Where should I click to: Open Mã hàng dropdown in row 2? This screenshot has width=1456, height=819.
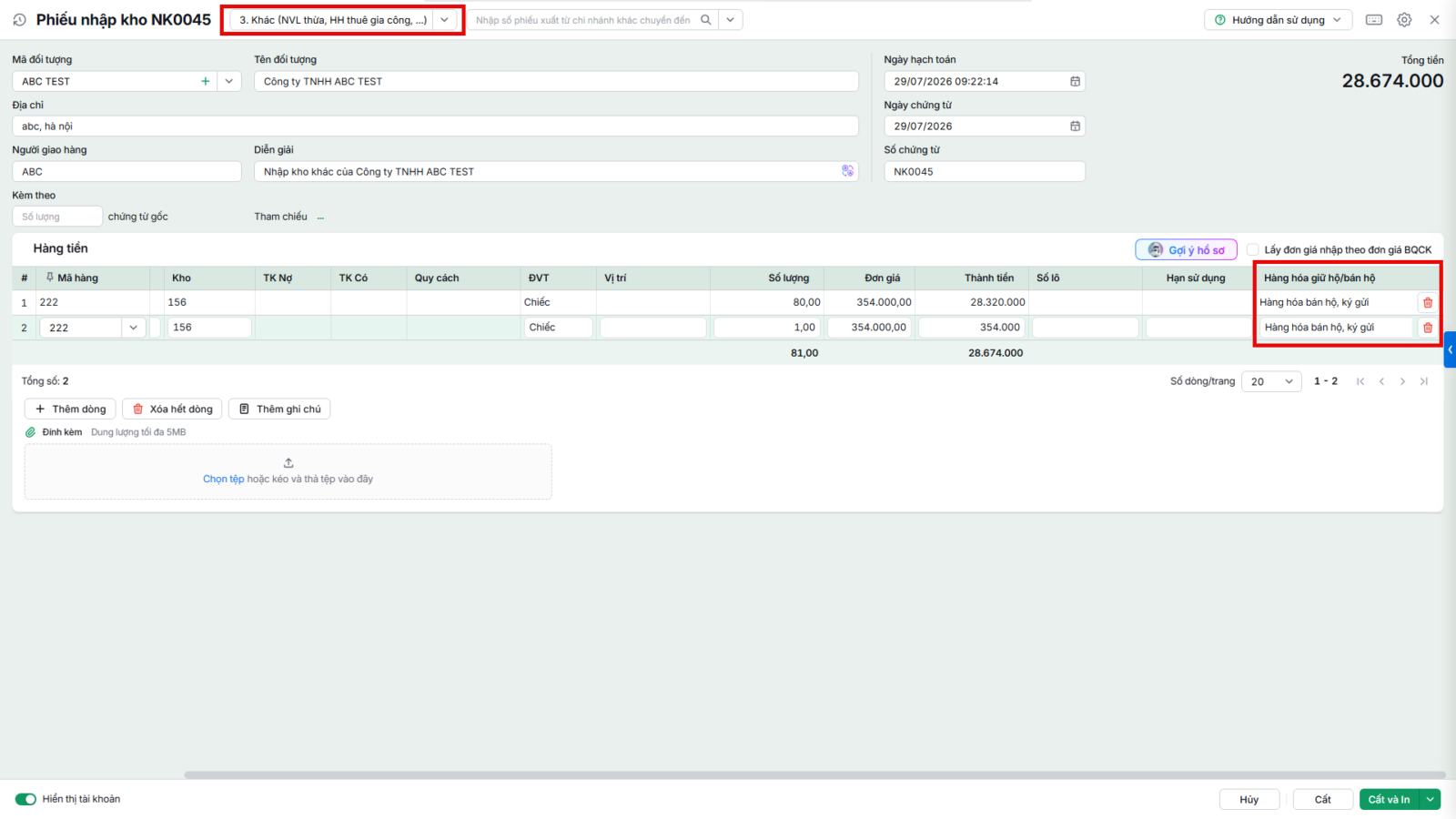point(134,328)
